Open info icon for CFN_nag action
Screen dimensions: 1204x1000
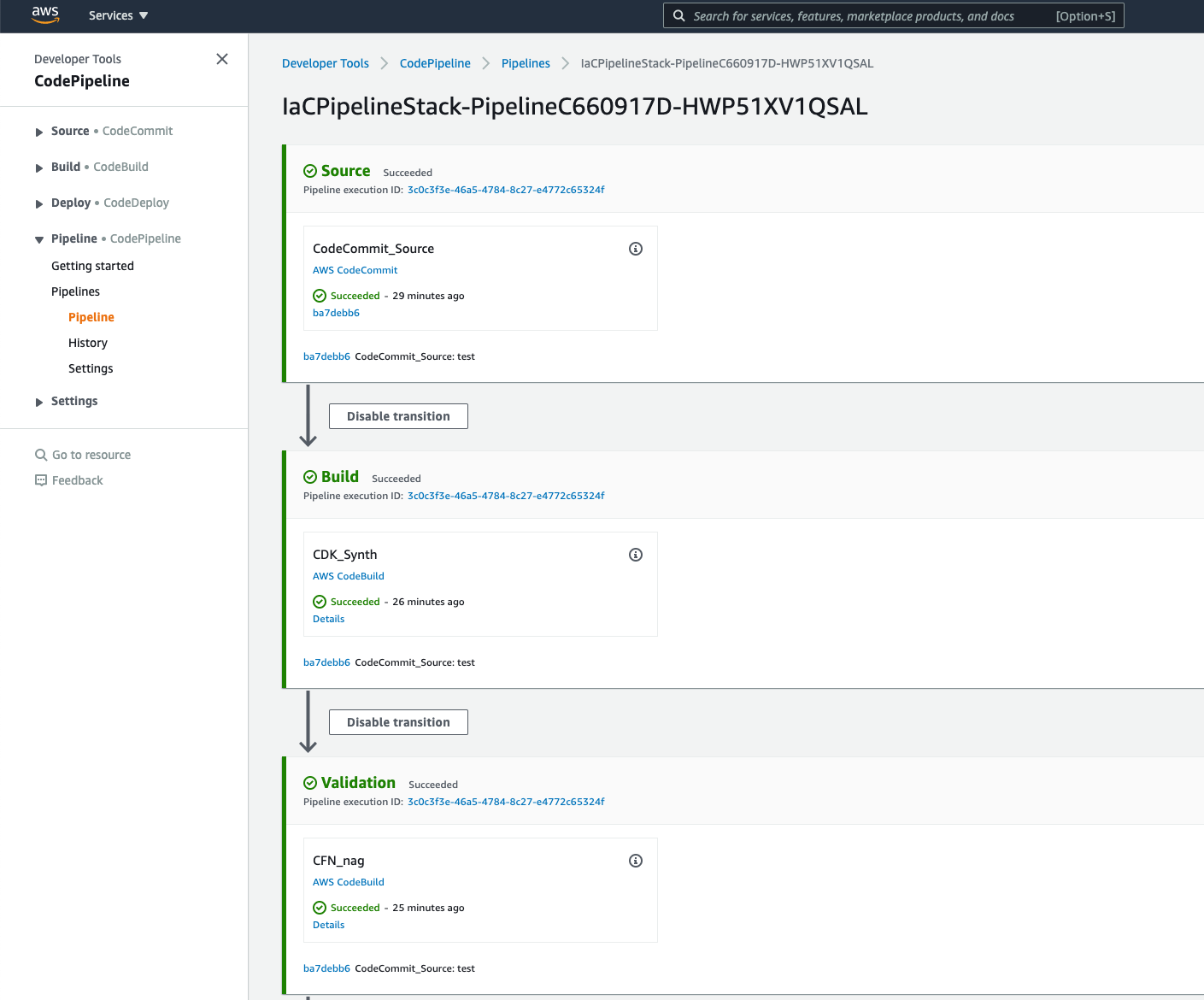click(636, 861)
